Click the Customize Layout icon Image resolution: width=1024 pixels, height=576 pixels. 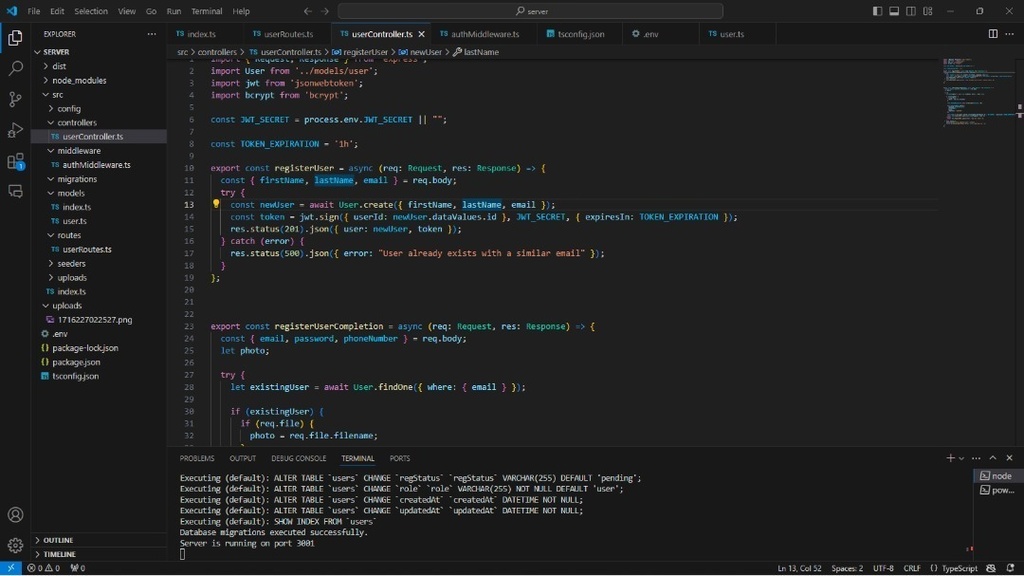(x=927, y=11)
